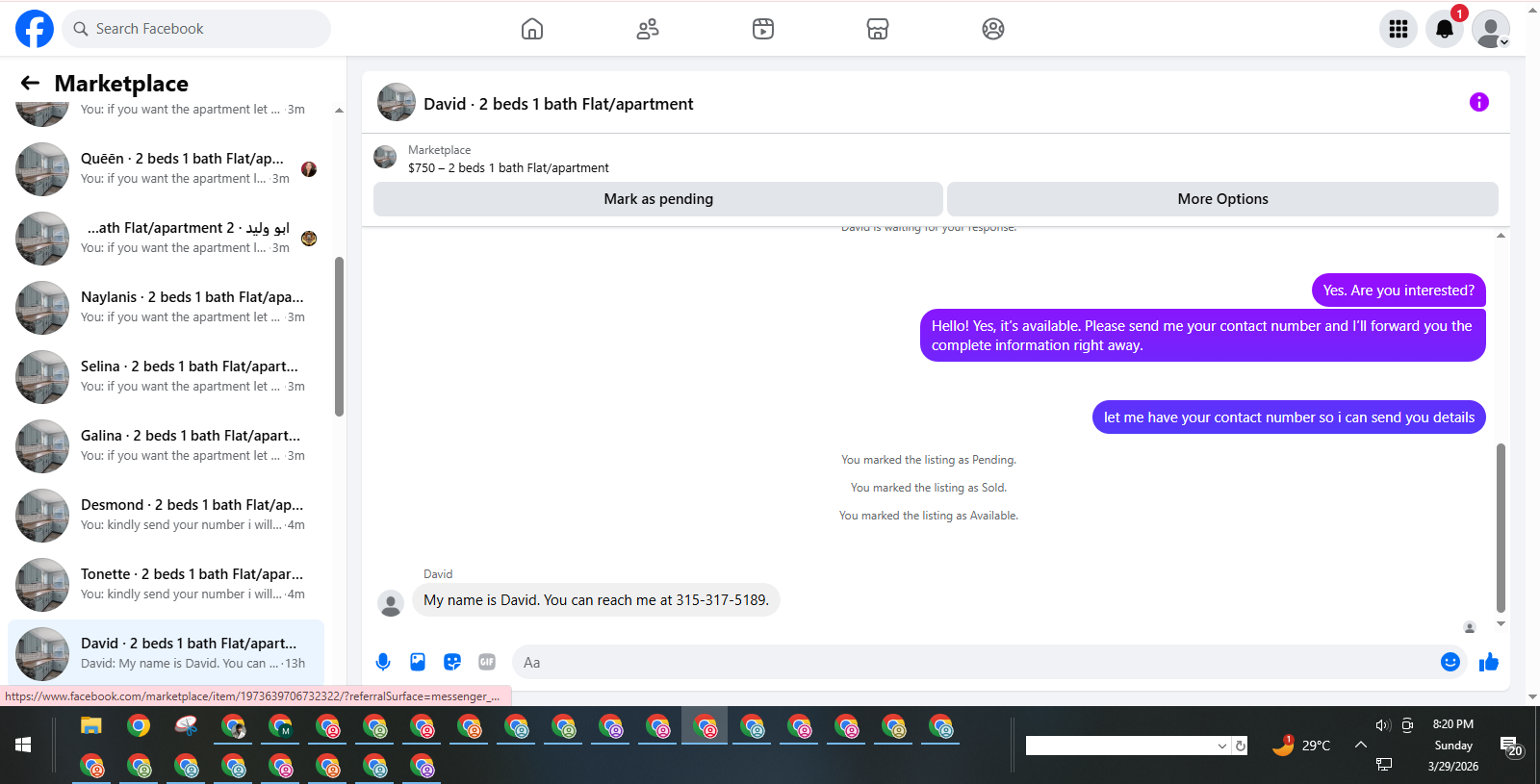Open the Tonette conversation

coord(166,585)
